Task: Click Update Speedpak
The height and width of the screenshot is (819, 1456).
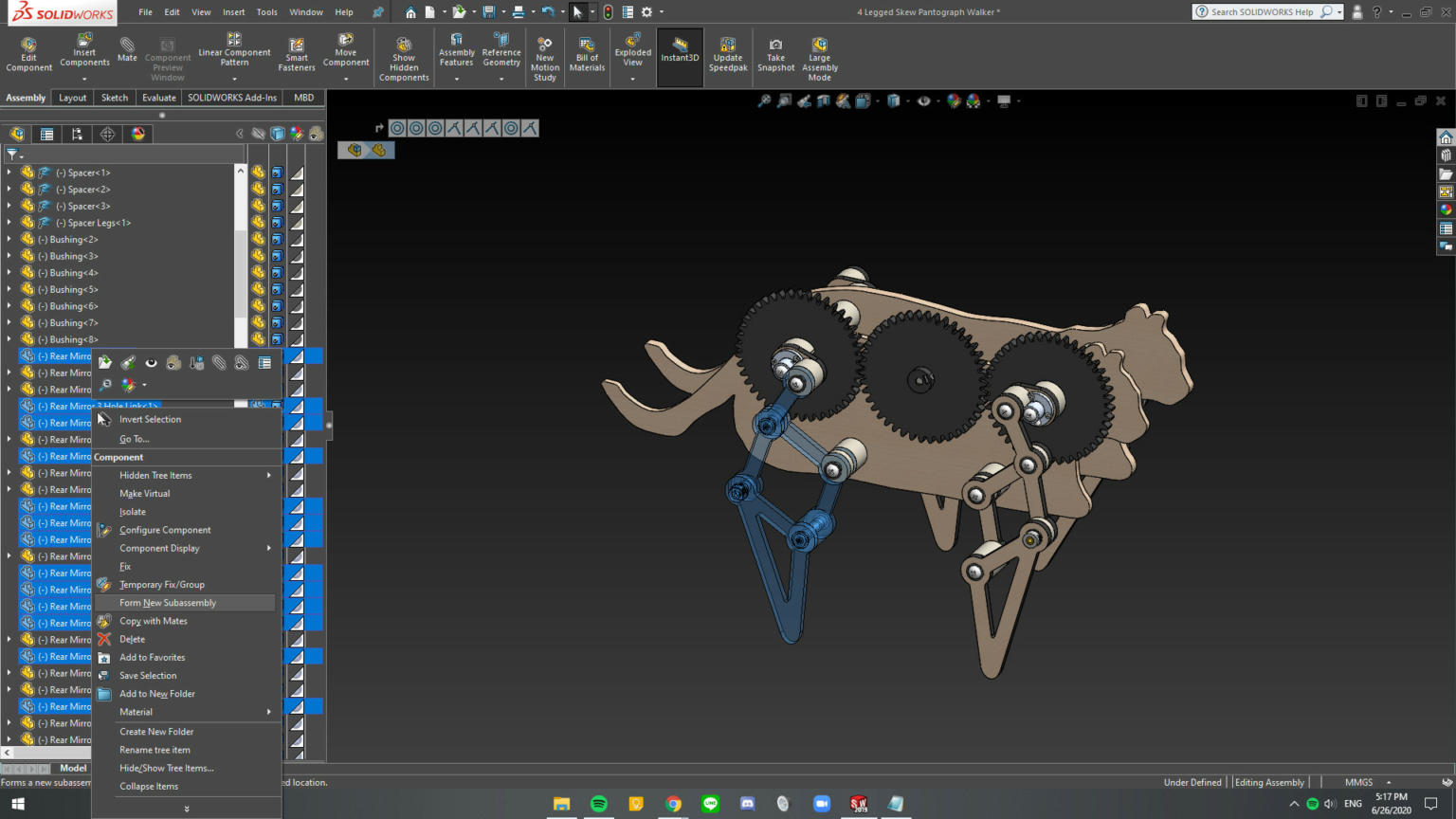Action: click(x=728, y=55)
